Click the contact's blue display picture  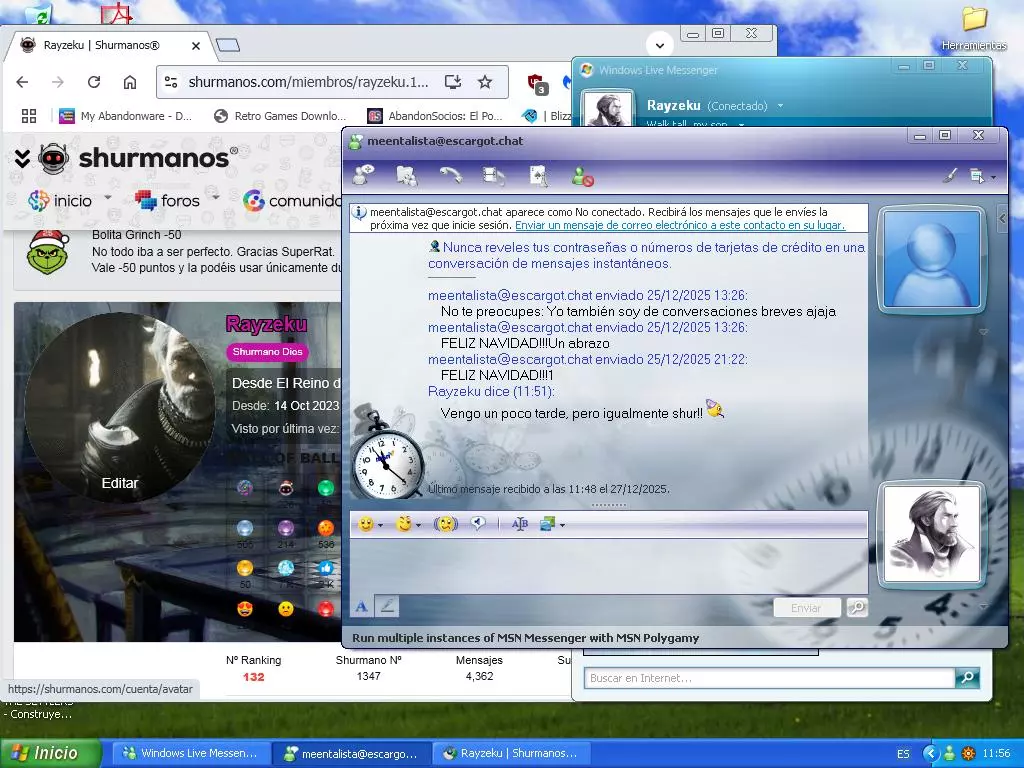(x=931, y=259)
